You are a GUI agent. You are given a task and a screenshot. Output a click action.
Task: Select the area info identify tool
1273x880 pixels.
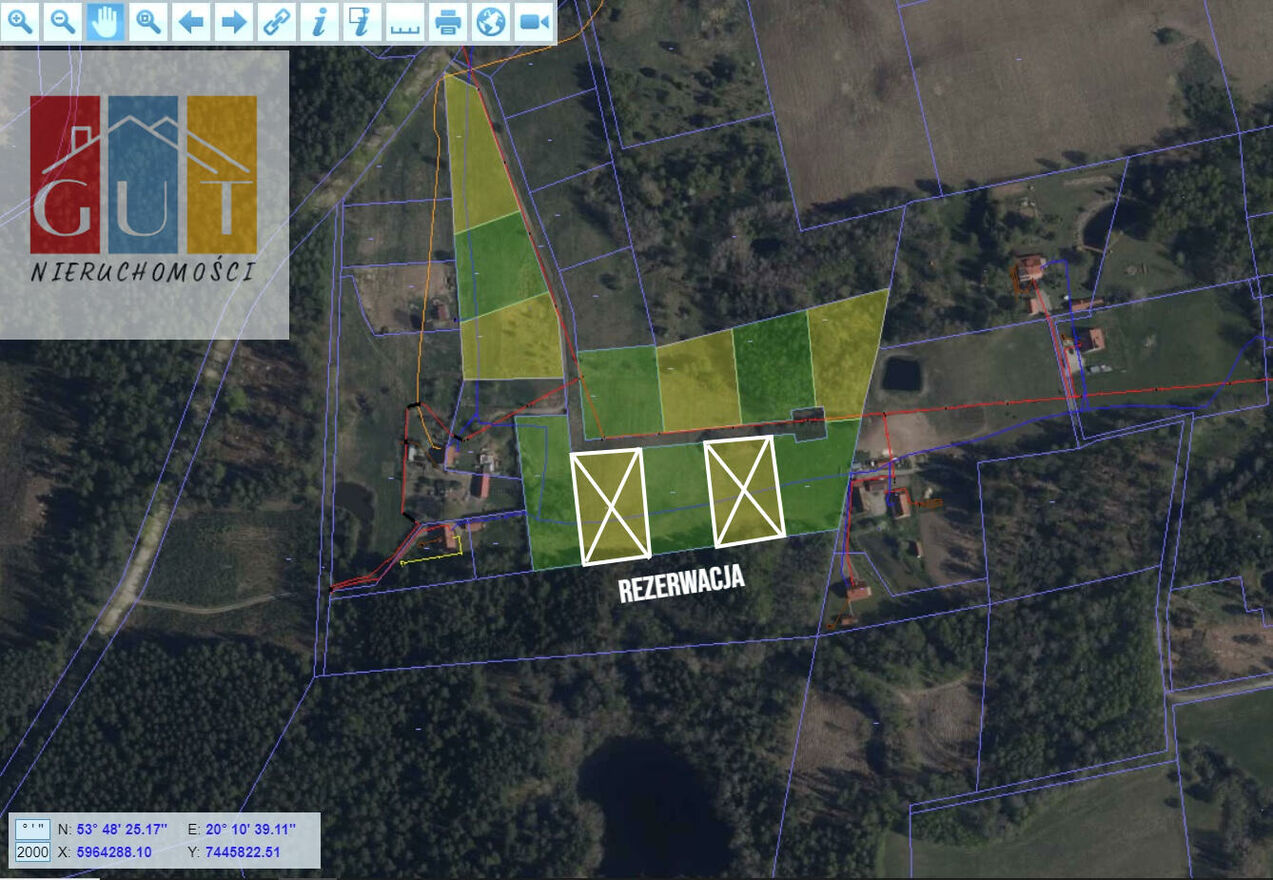tap(361, 21)
